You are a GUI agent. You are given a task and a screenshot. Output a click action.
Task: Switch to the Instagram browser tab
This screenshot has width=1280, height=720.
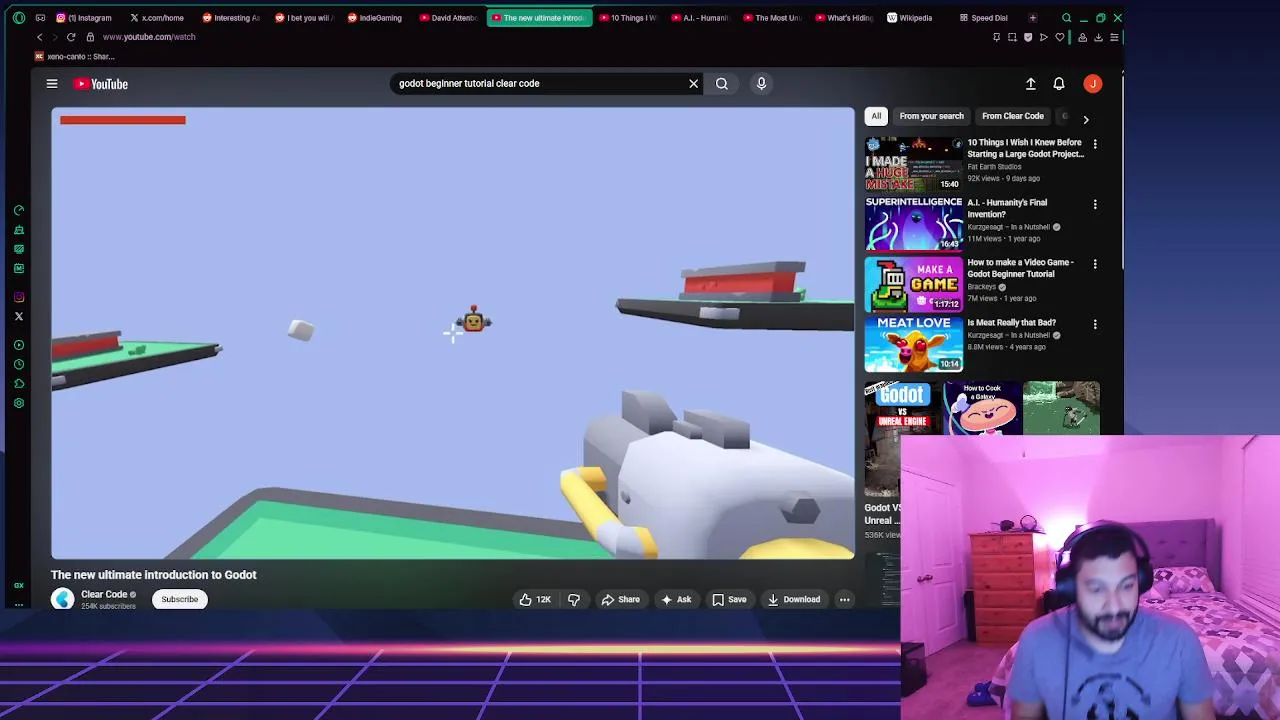(x=84, y=18)
